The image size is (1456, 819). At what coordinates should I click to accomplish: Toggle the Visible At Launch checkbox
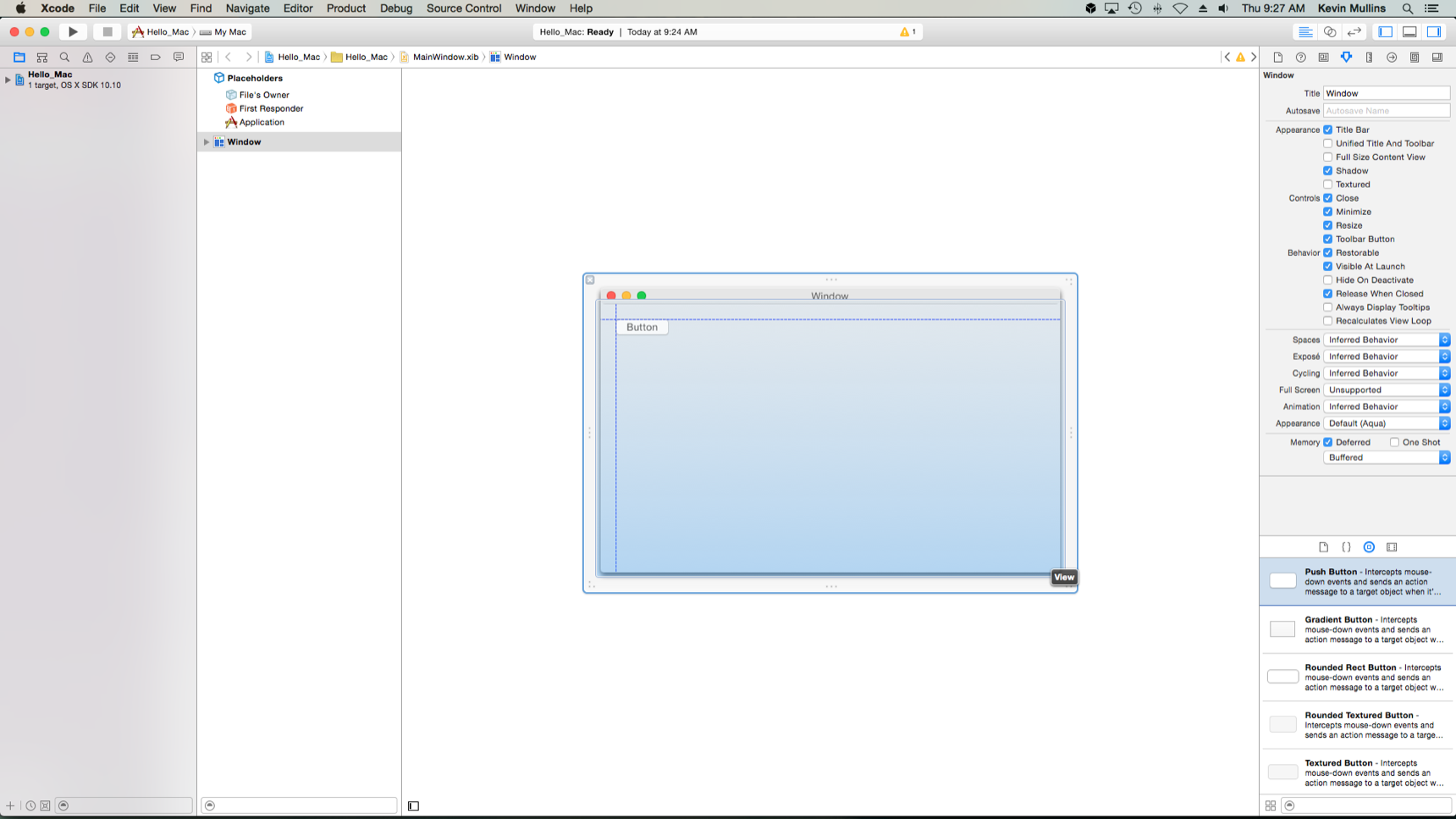click(x=1328, y=266)
